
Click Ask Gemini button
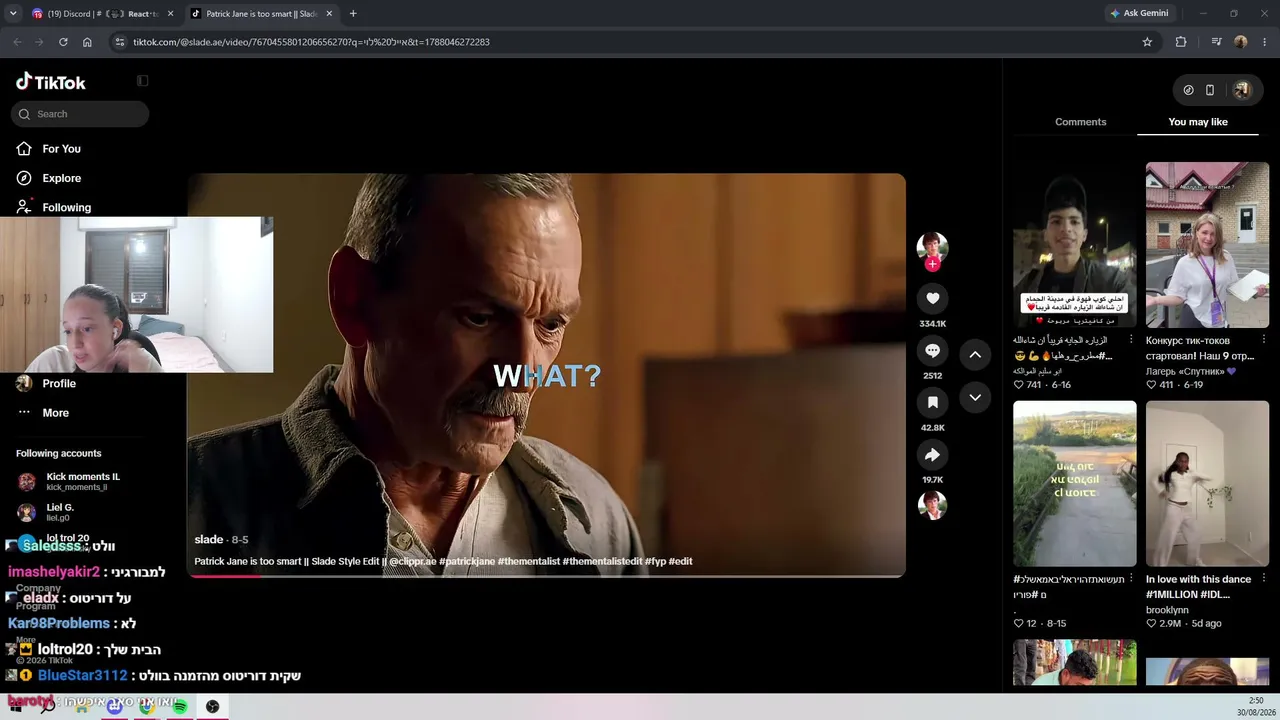coord(1139,14)
